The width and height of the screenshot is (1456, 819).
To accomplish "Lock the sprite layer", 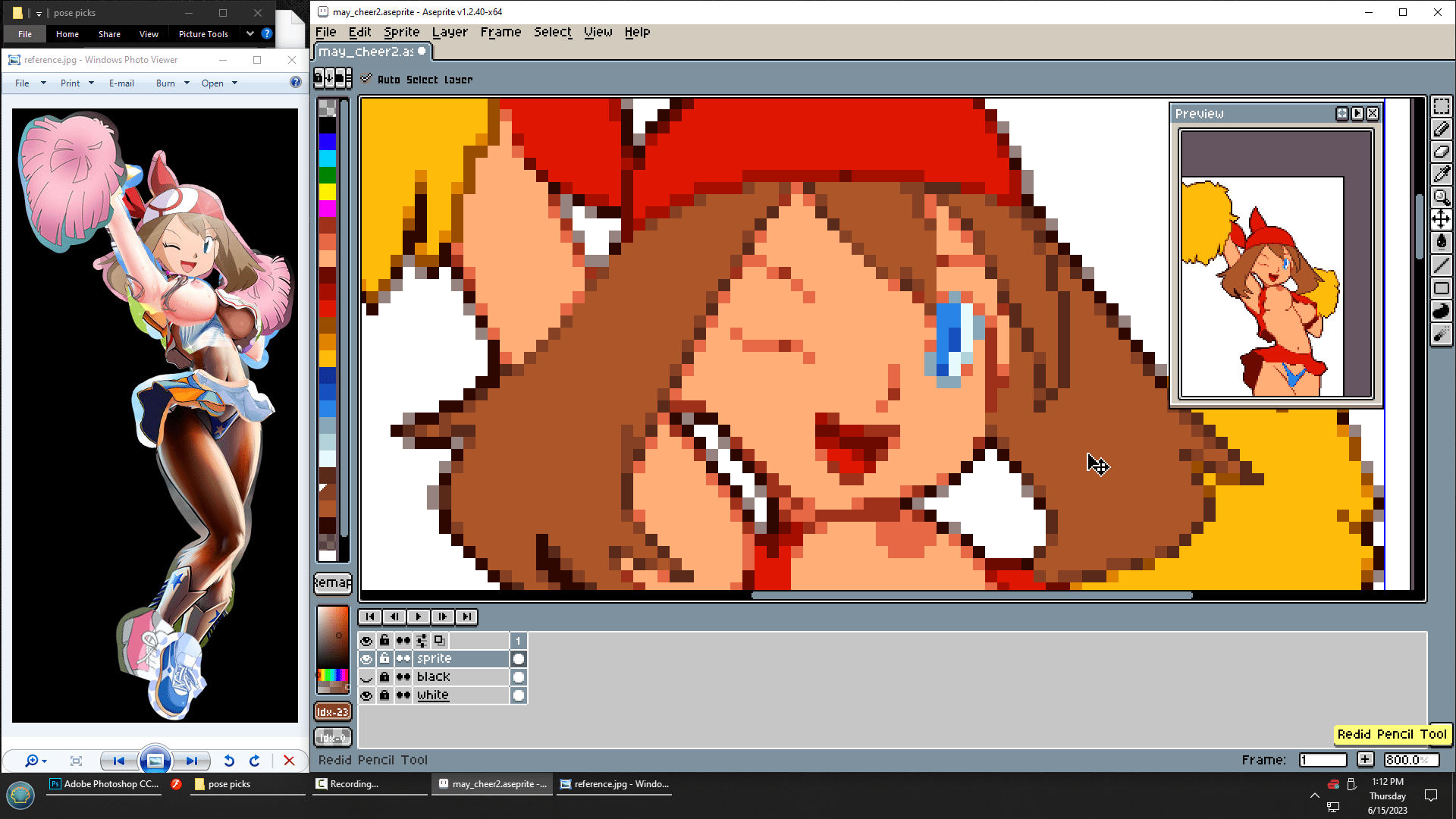I will coord(384,659).
